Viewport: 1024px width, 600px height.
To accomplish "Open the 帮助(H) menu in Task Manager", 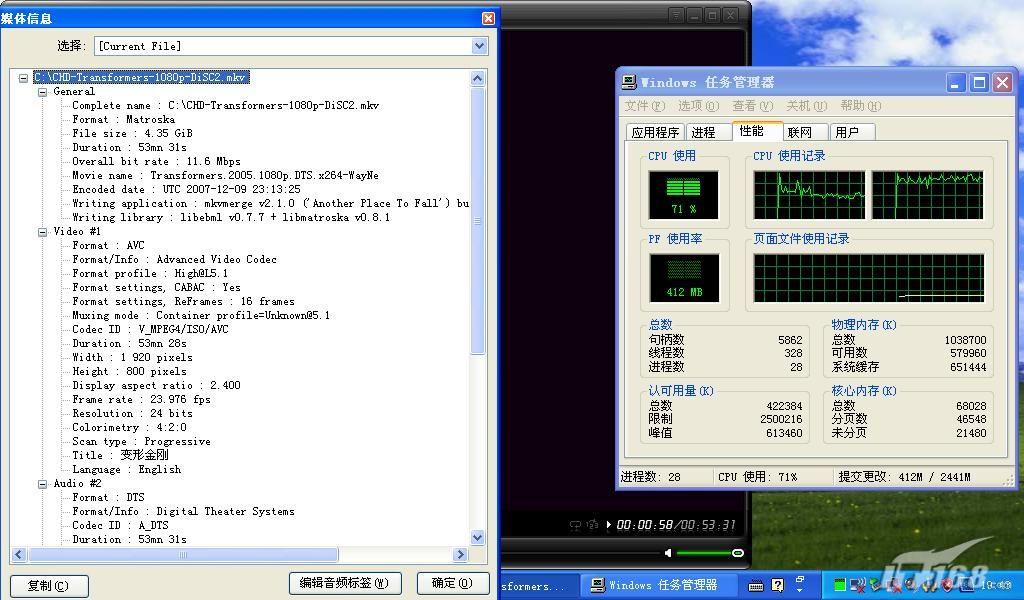I will (861, 106).
